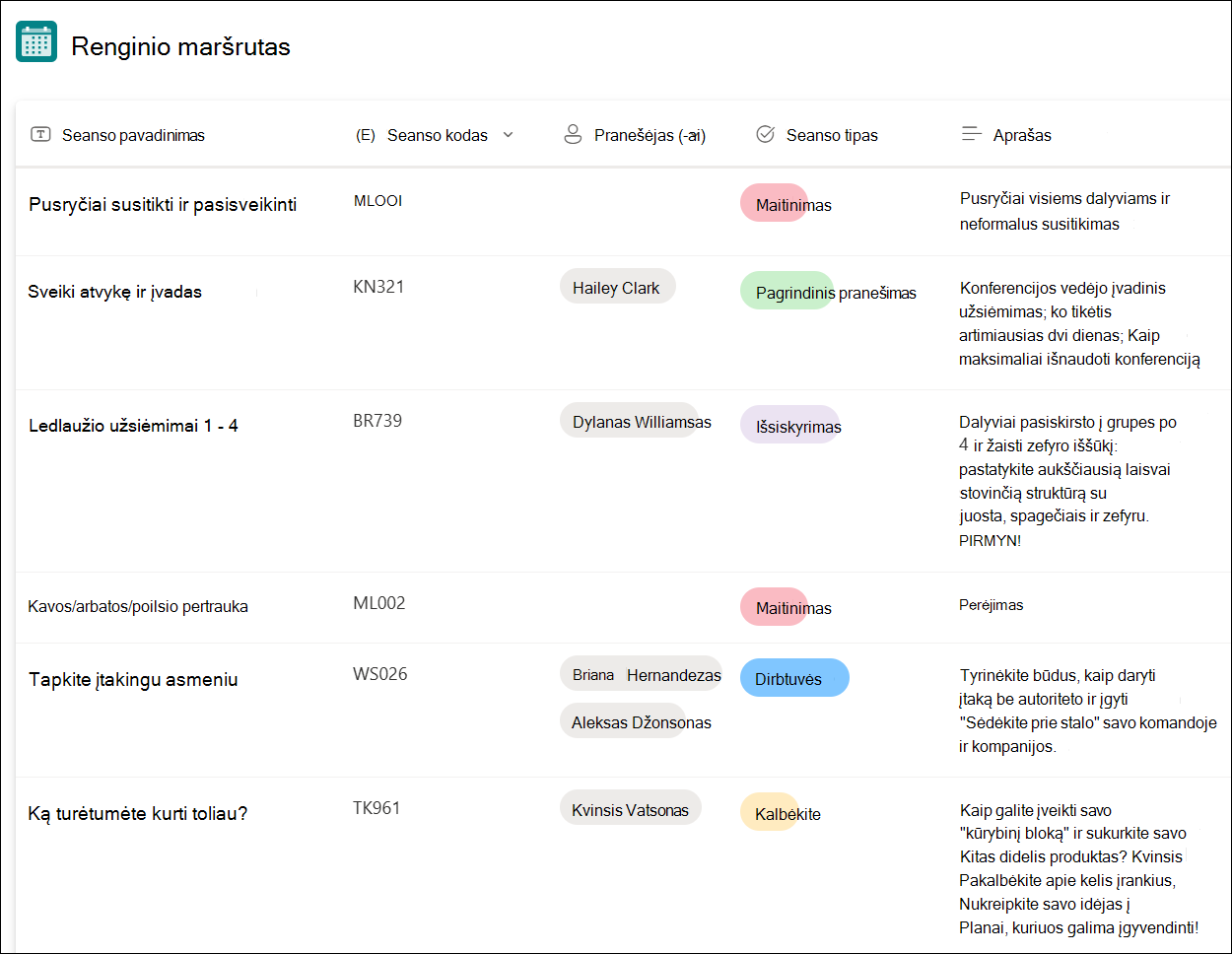Select the session code cell BR739
Image resolution: width=1232 pixels, height=954 pixels.
pyautogui.click(x=377, y=421)
